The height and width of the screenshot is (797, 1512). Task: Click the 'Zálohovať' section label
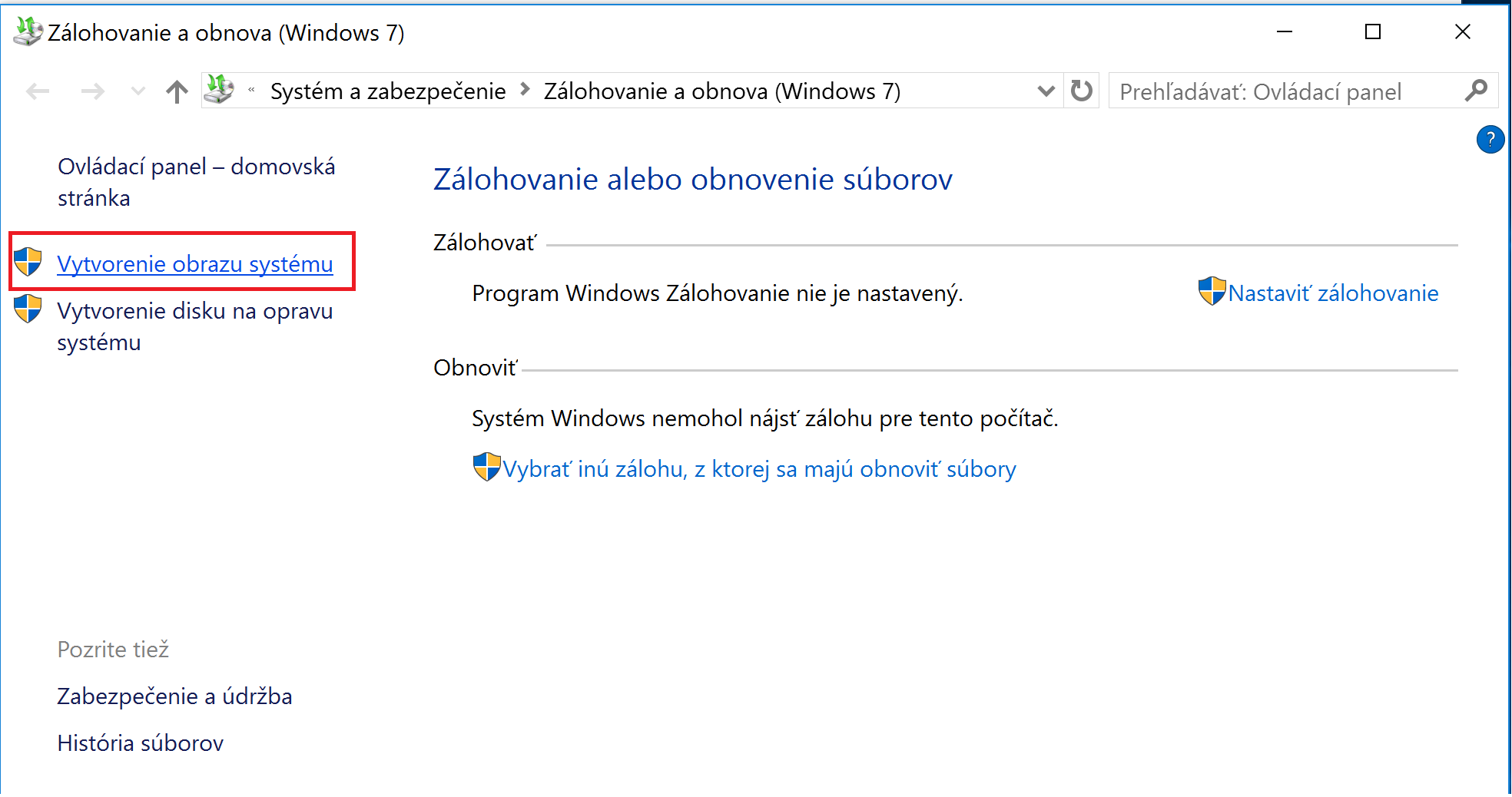click(486, 243)
